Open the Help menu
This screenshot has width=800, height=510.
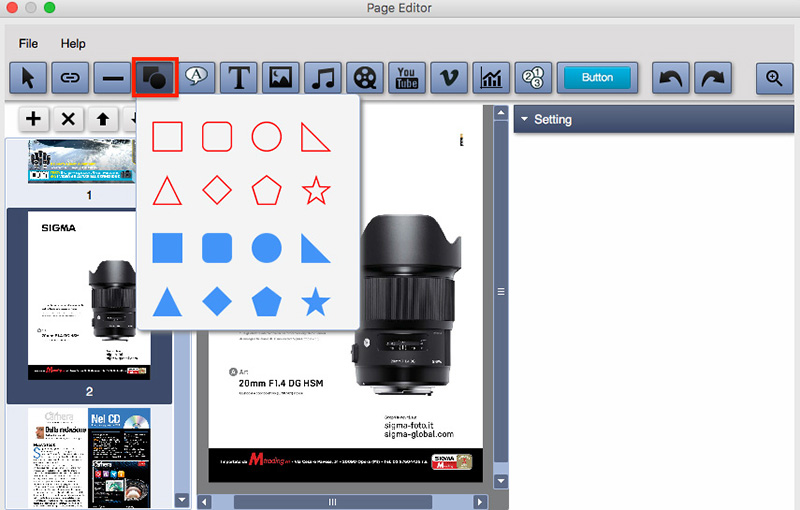73,44
